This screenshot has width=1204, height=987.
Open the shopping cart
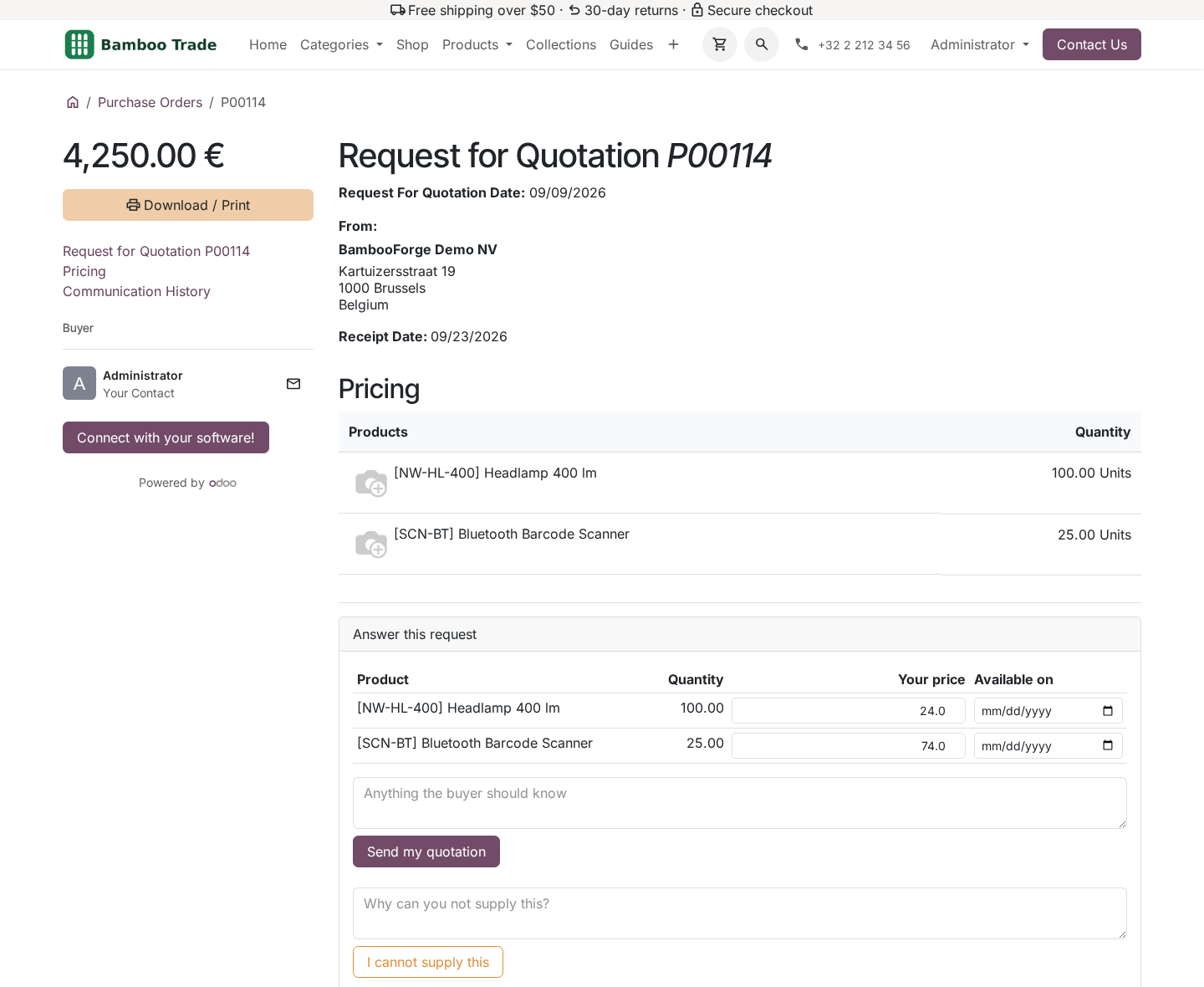coord(720,44)
